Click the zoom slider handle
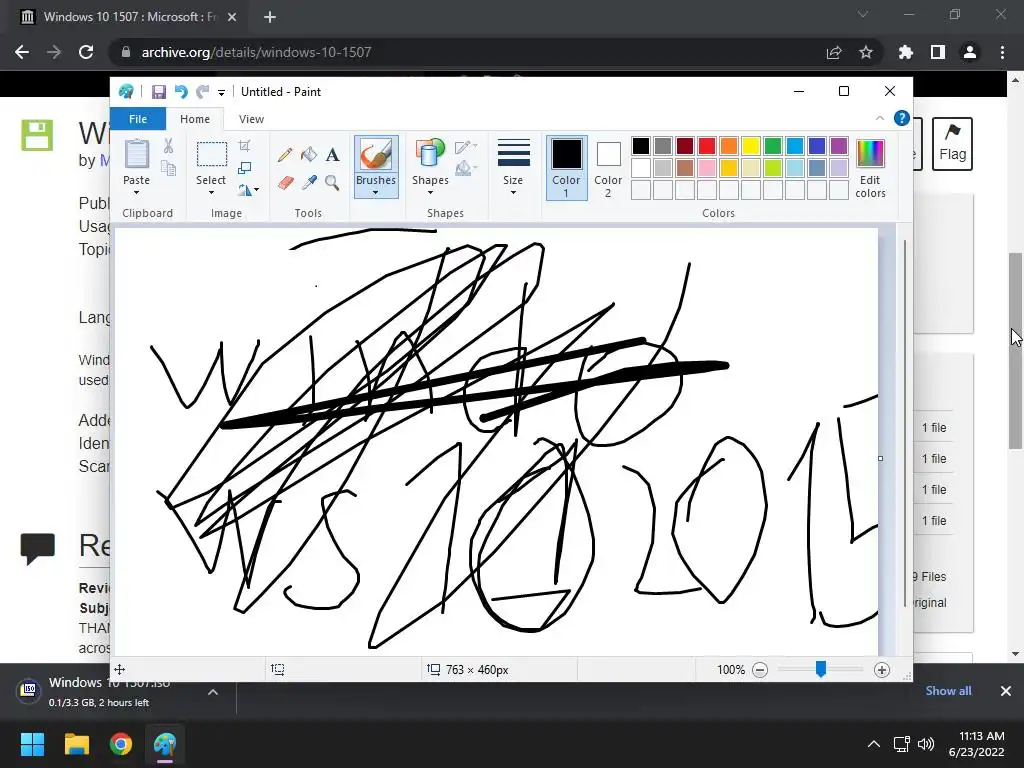The image size is (1024, 768). click(821, 669)
